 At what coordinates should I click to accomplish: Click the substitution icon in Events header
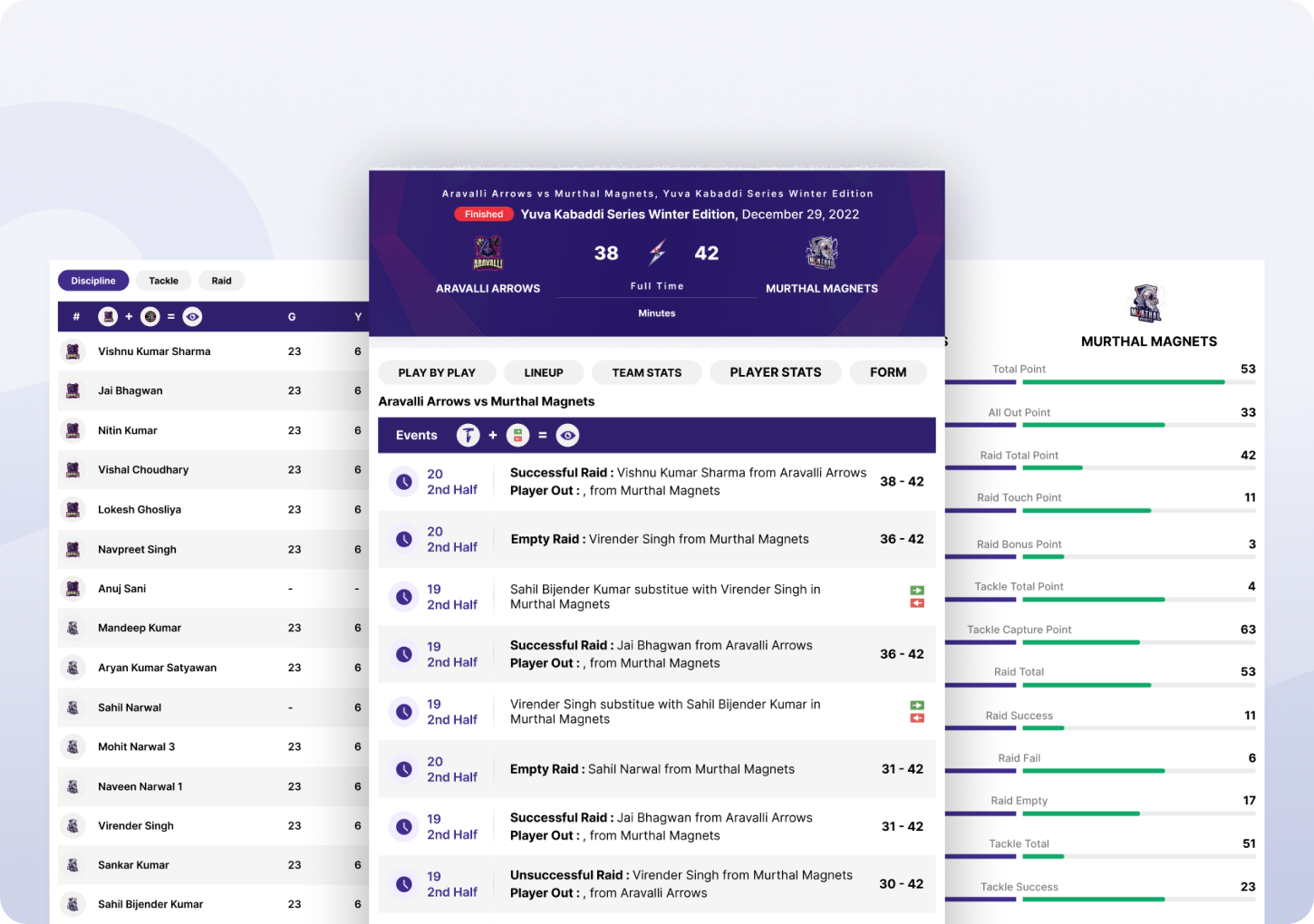[x=517, y=436]
